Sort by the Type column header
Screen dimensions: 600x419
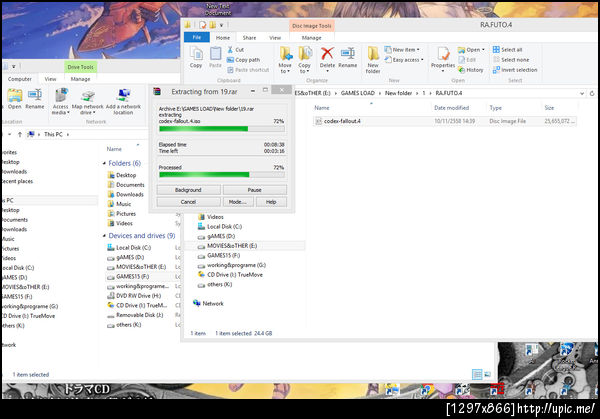496,108
